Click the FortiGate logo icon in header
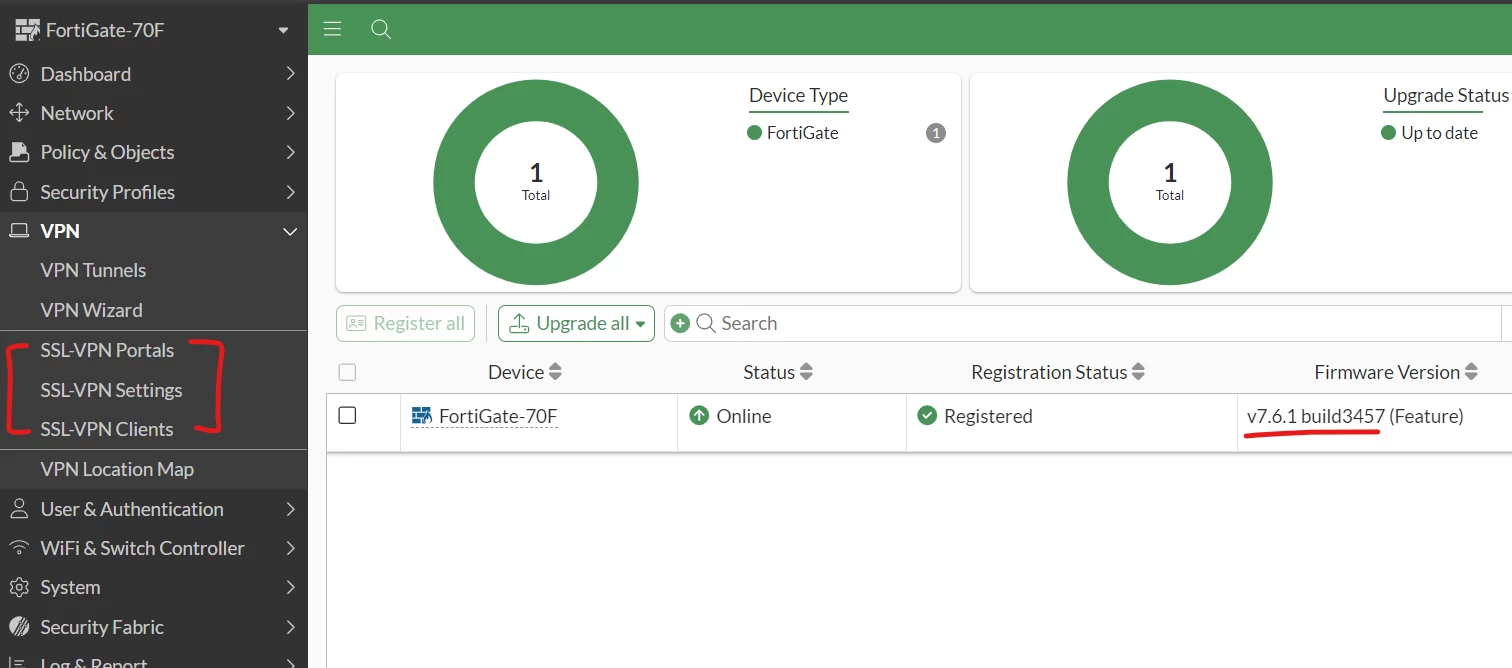Screen dimensions: 1512x668 27,30
